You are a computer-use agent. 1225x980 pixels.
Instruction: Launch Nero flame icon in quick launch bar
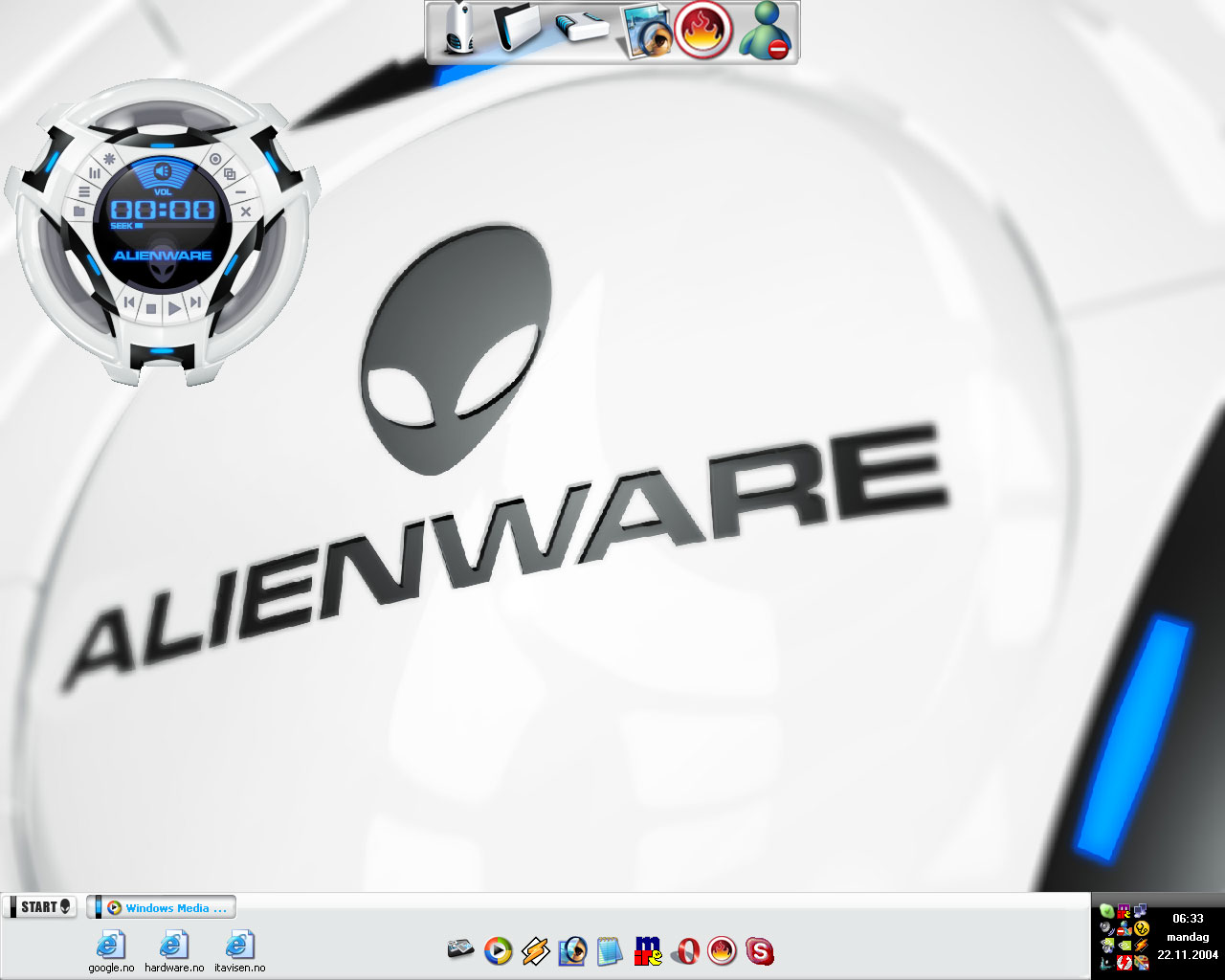coord(723,951)
